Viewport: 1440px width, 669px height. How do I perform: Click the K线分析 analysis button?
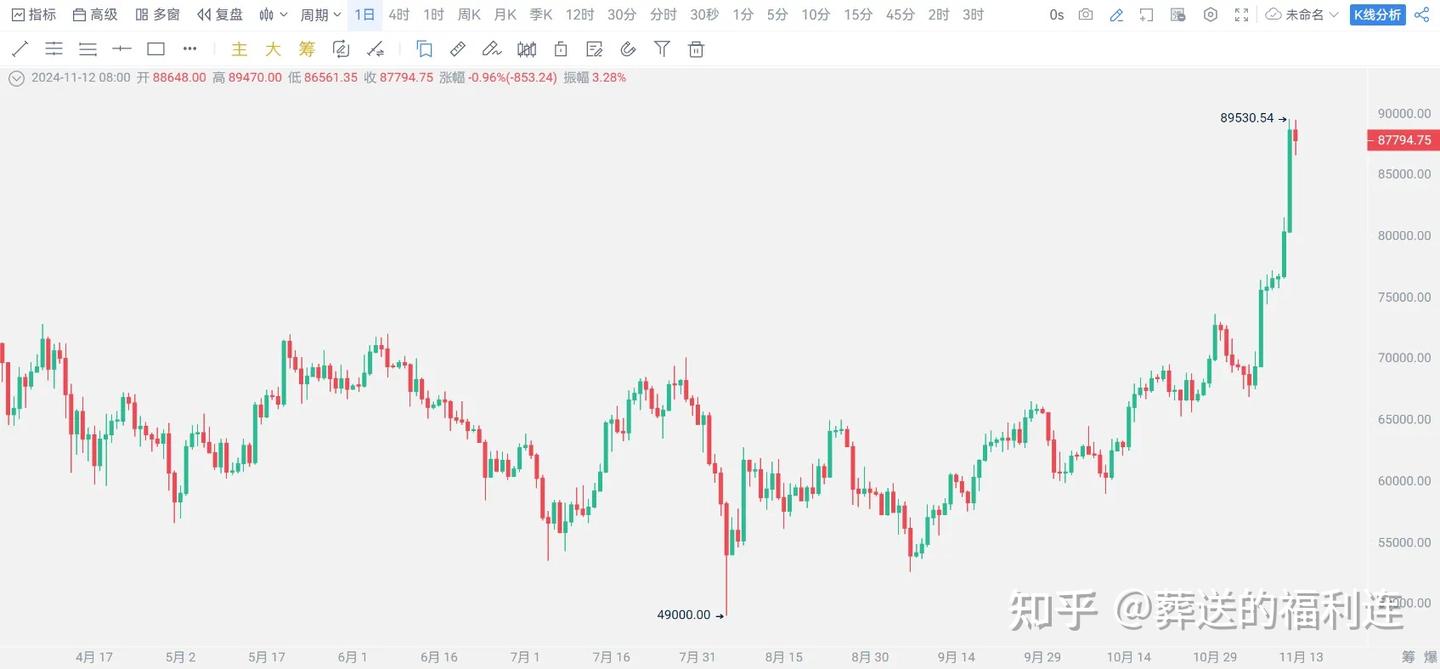1376,14
